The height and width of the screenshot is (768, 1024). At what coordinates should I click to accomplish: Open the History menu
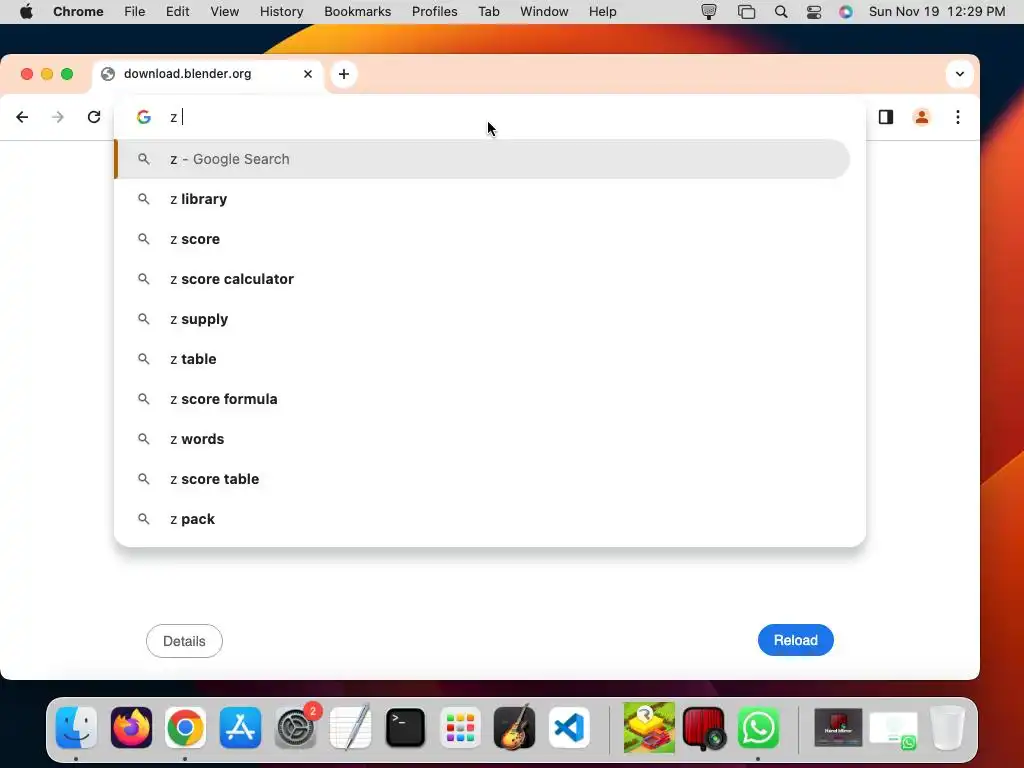[281, 12]
